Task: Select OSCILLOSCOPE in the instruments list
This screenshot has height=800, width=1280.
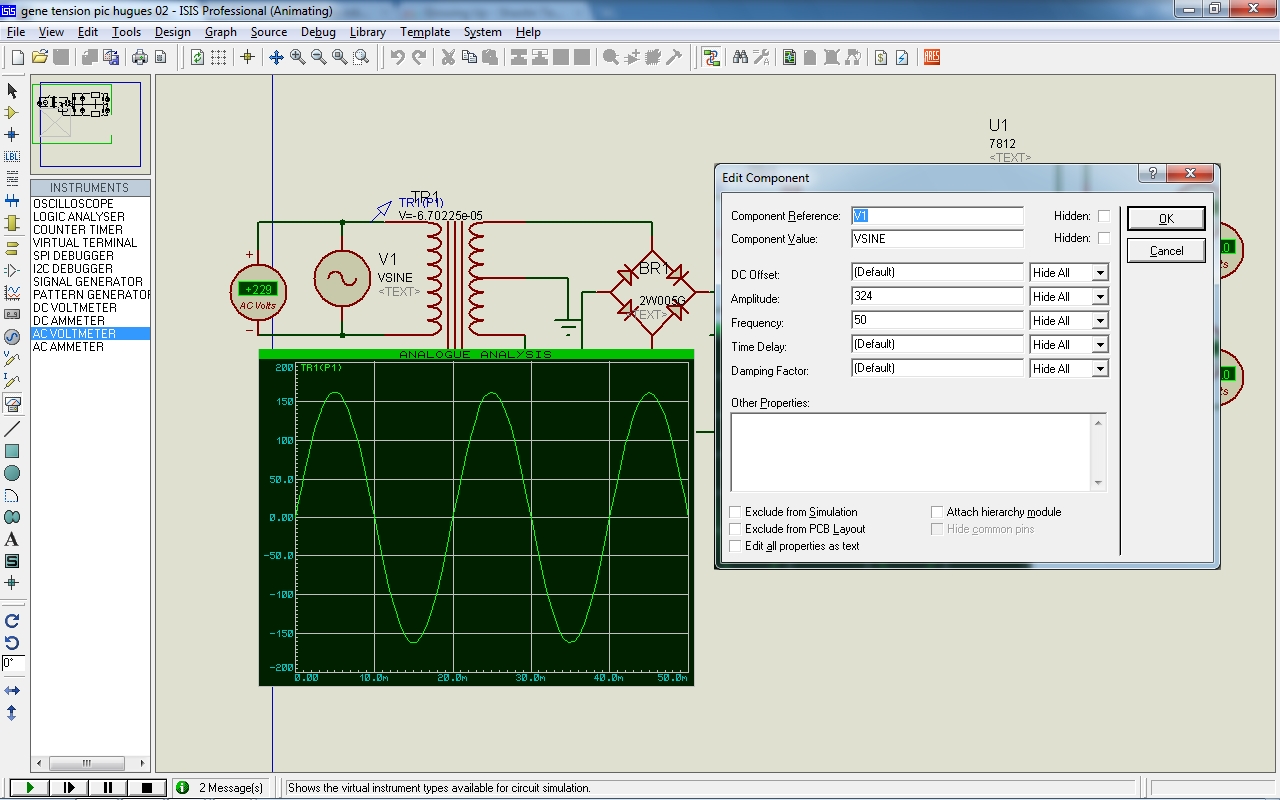Action: (x=73, y=204)
